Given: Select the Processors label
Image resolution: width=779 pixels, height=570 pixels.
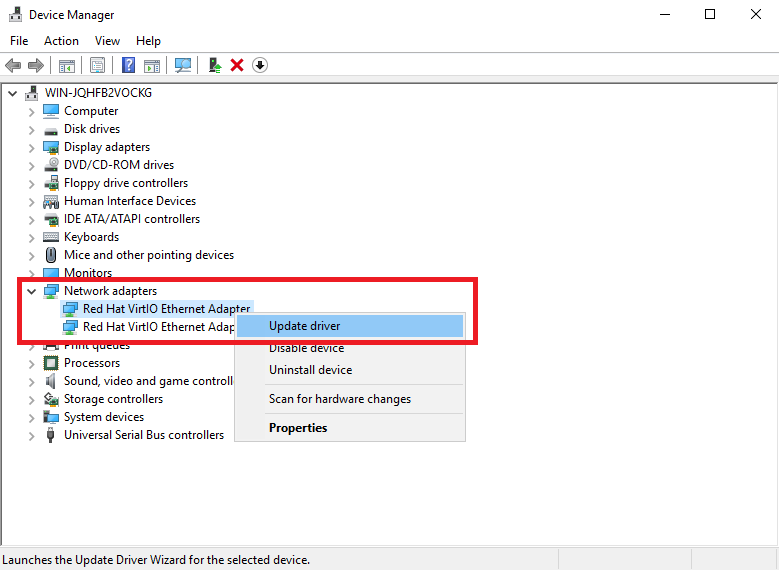Looking at the screenshot, I should point(92,363).
